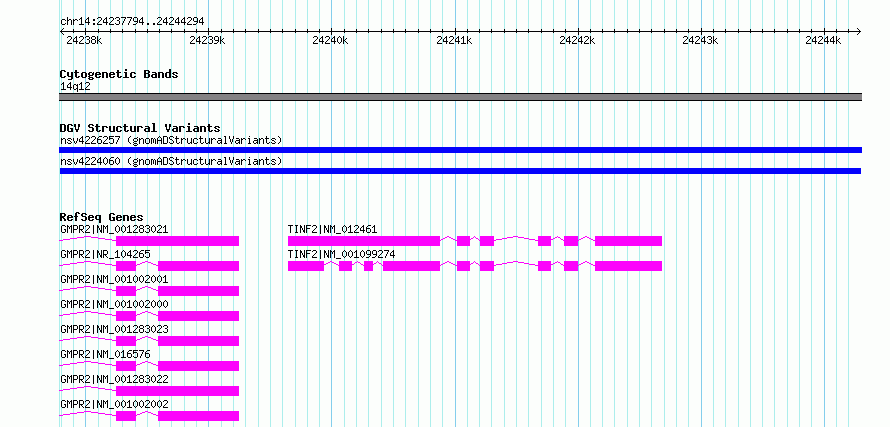The image size is (890, 427).
Task: Select the large exon of GMPR2|NM_001002002
Action: point(199,416)
